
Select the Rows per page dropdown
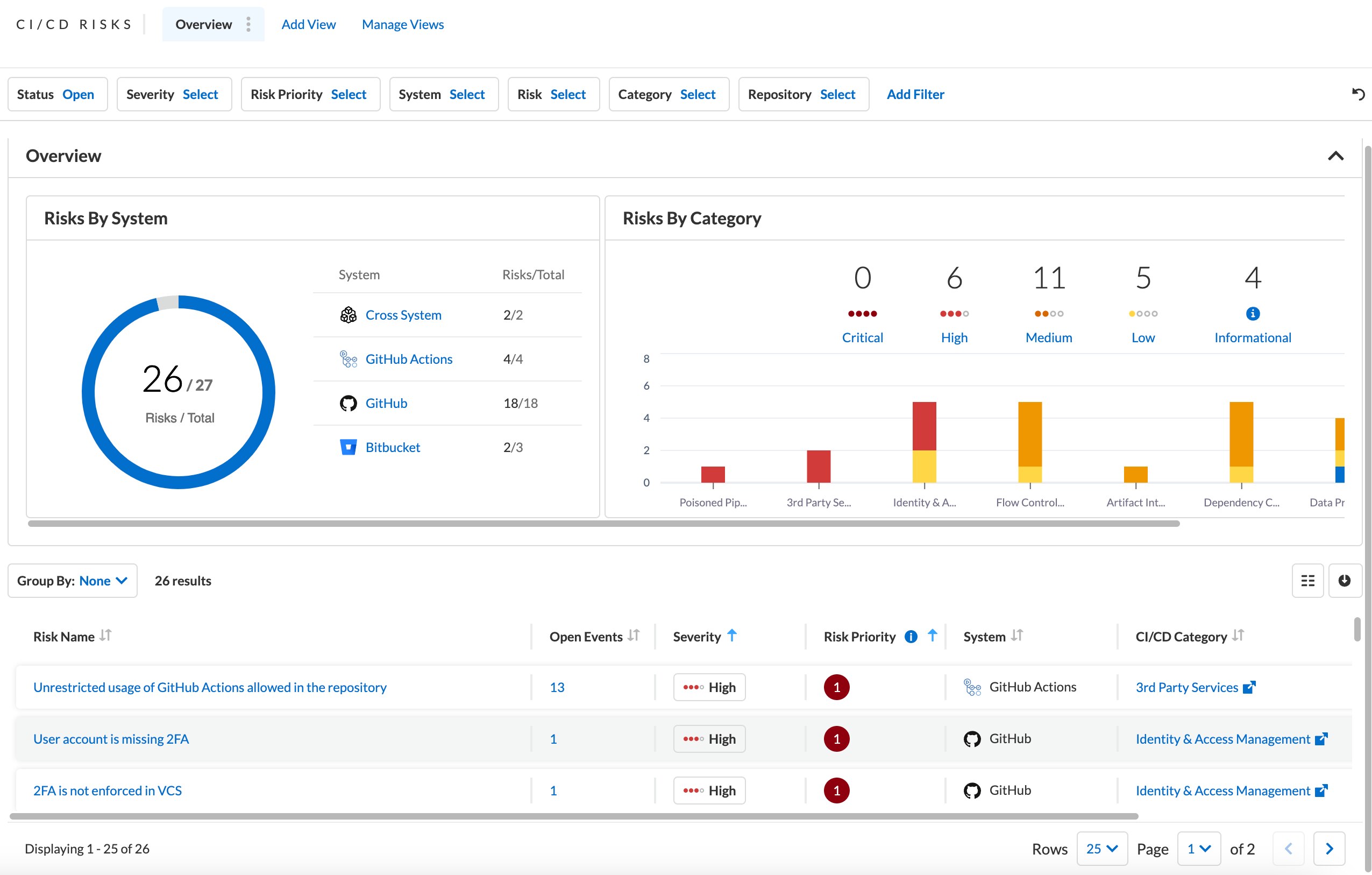click(1101, 847)
